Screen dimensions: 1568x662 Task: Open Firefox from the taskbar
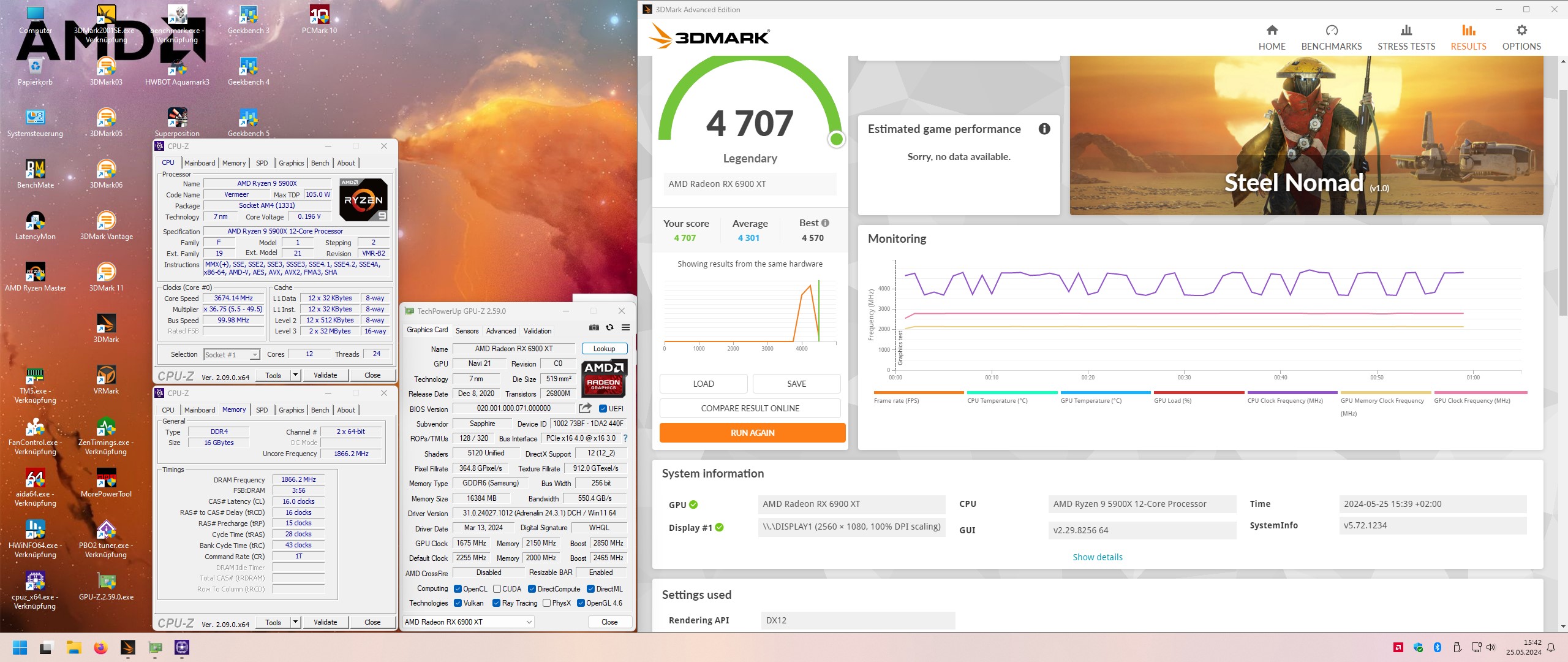[100, 647]
